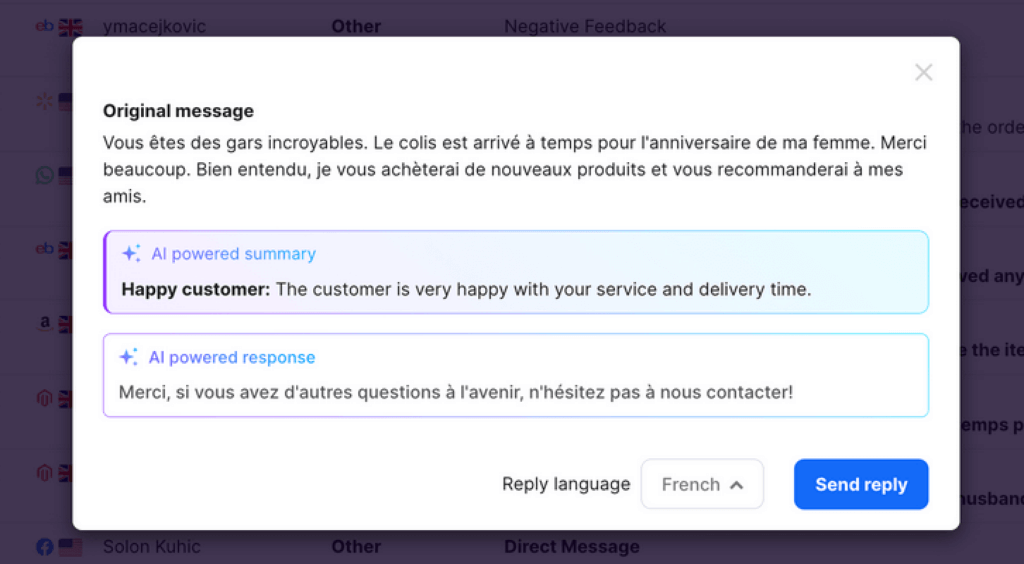Select the ymacejkovic row username
Viewport: 1024px width, 564px height.
154,27
